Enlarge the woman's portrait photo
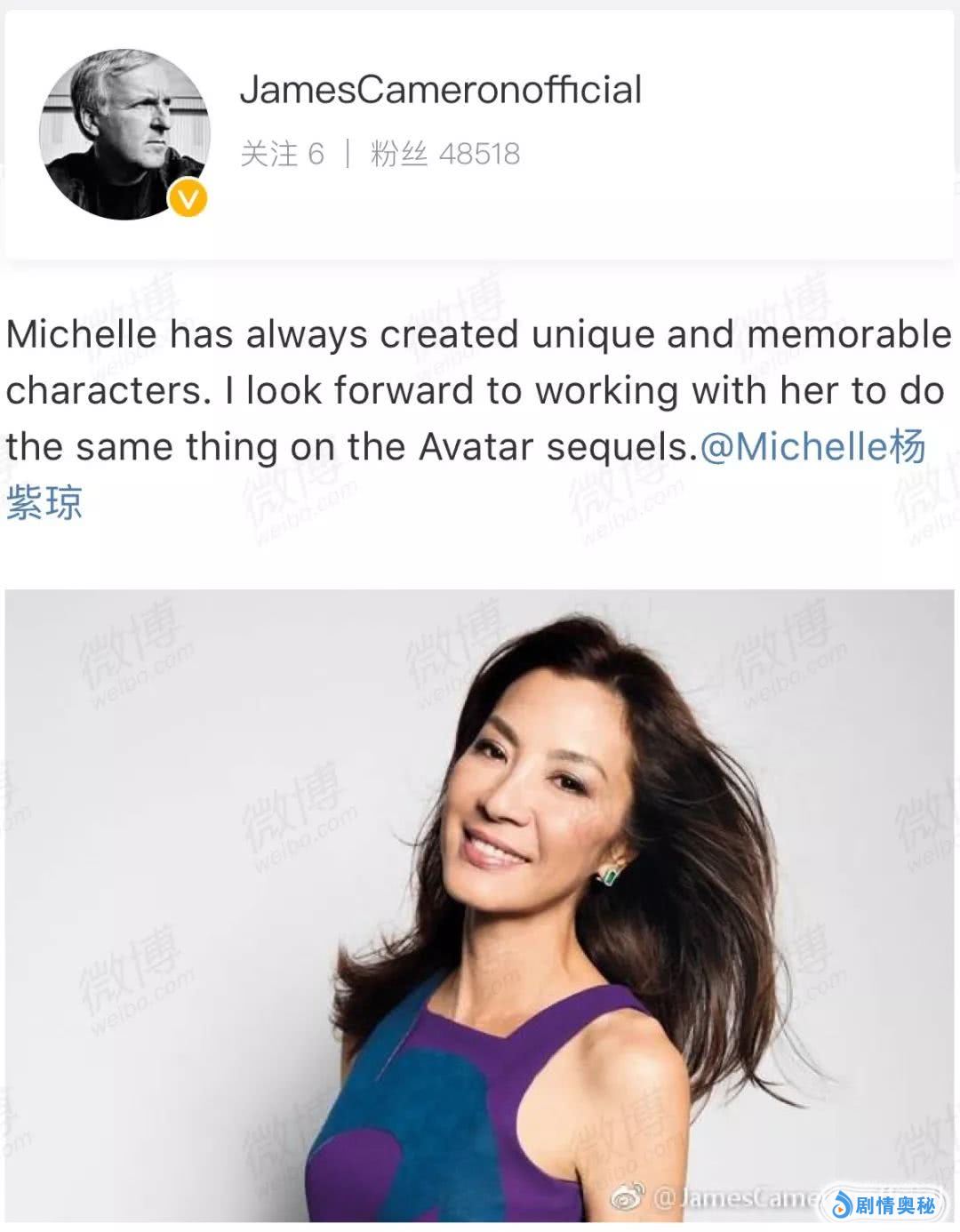This screenshot has height=1232, width=960. tap(480, 905)
